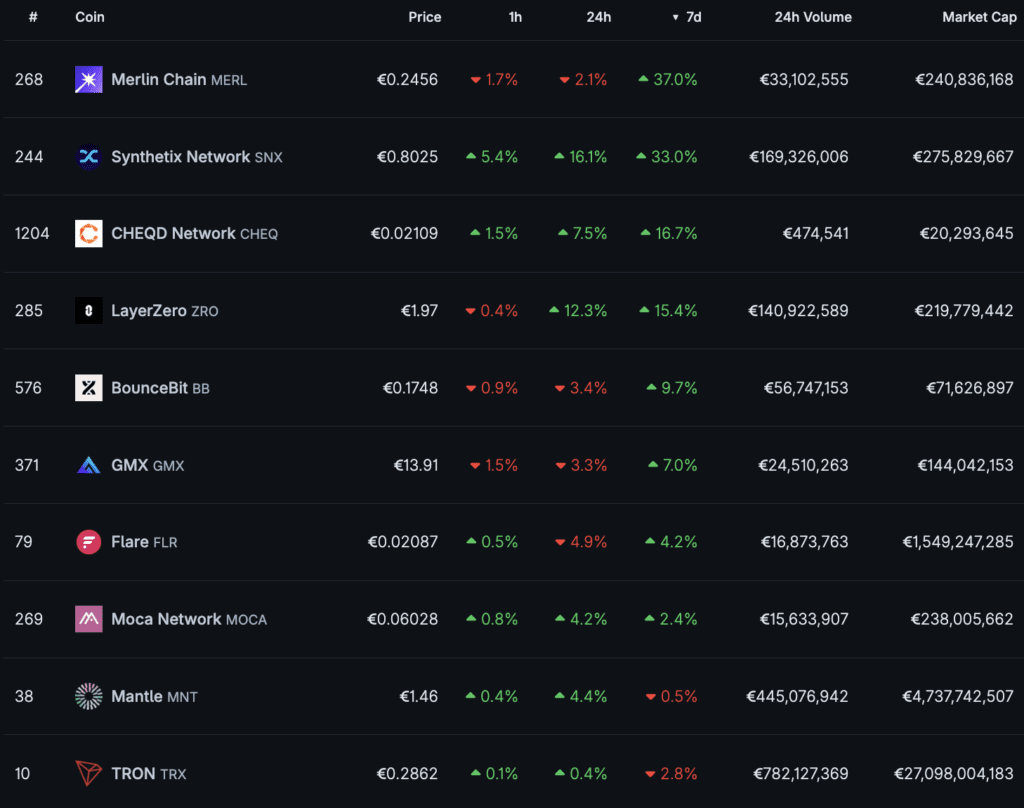1024x808 pixels.
Task: Click the Synthetix Network coin logo
Action: 89,157
